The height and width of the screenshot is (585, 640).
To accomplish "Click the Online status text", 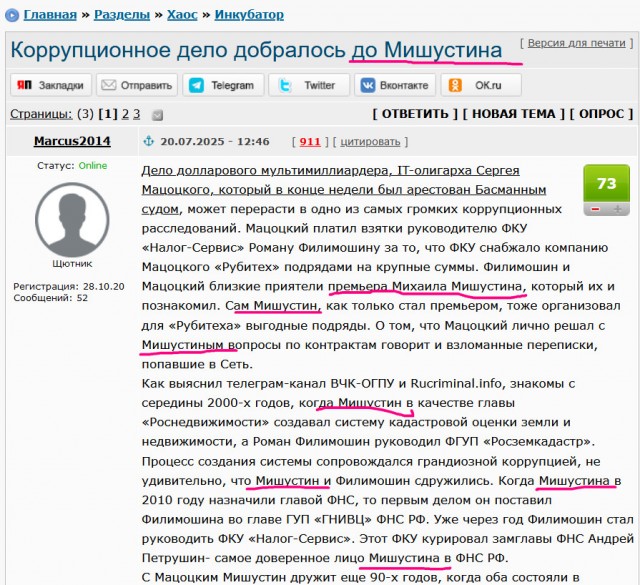I will click(x=93, y=165).
